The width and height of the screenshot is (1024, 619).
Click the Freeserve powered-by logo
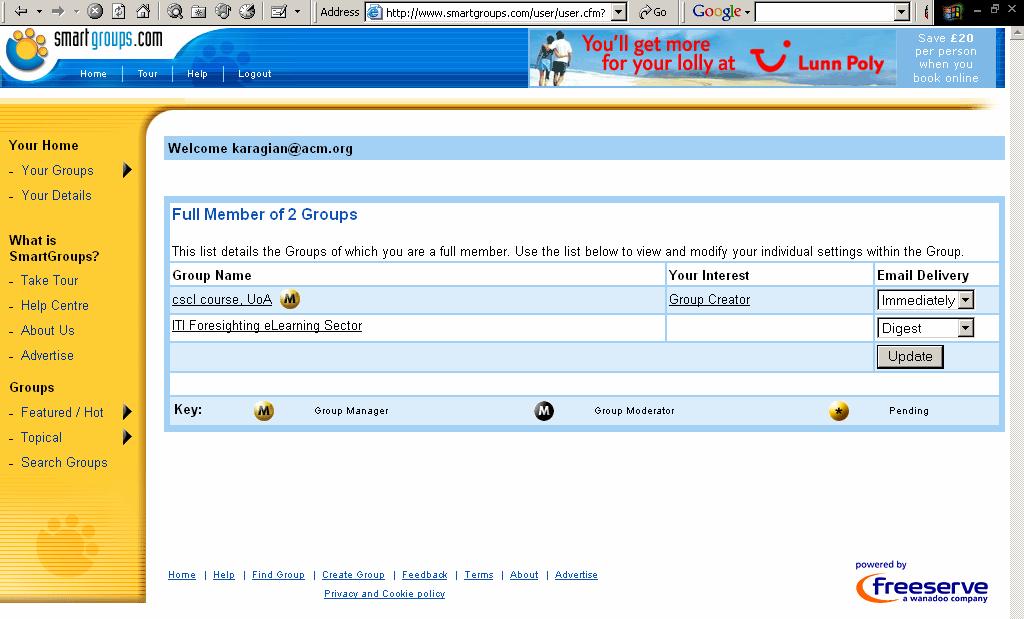[921, 582]
